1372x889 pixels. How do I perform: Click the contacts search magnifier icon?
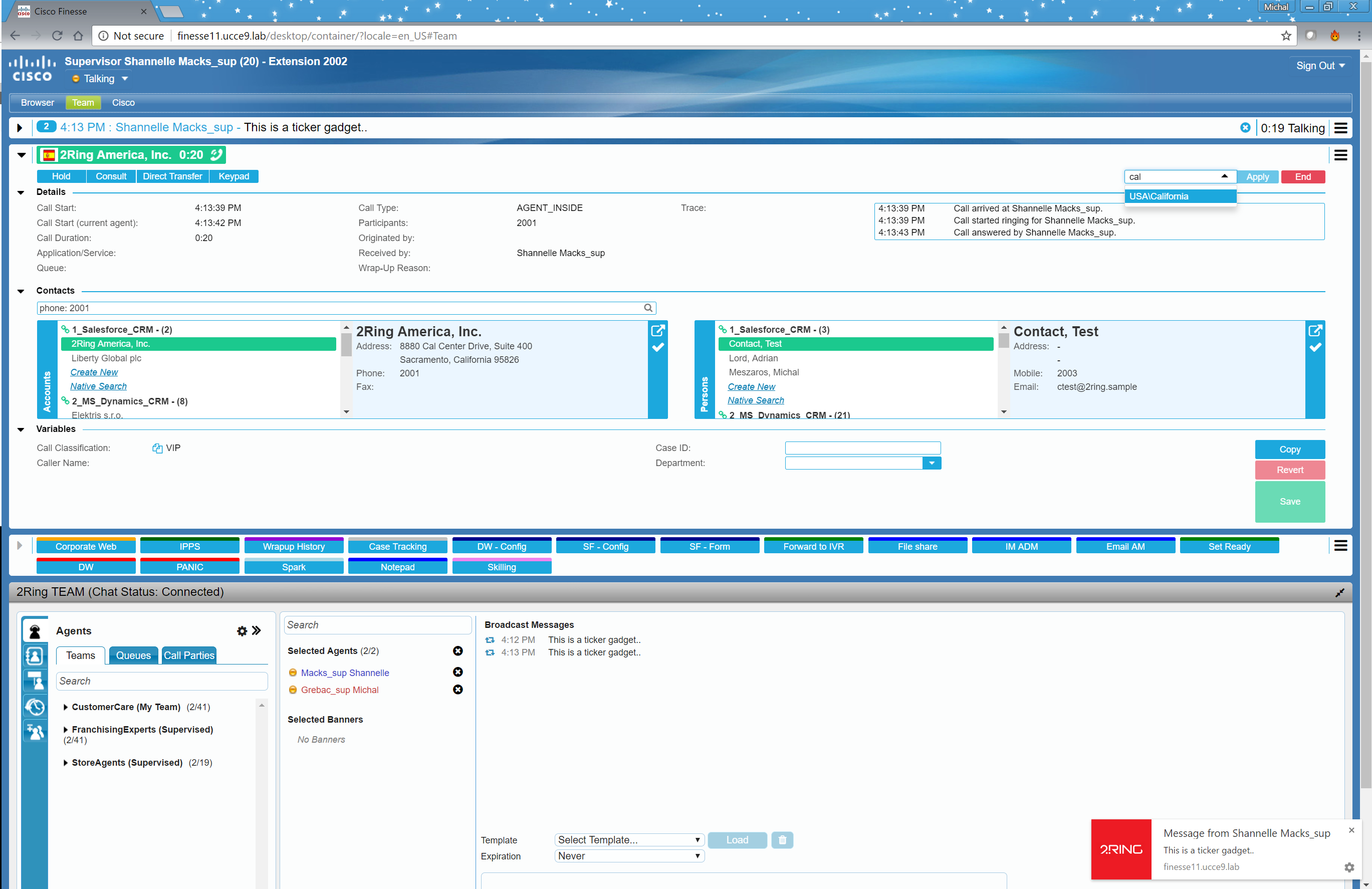click(648, 308)
